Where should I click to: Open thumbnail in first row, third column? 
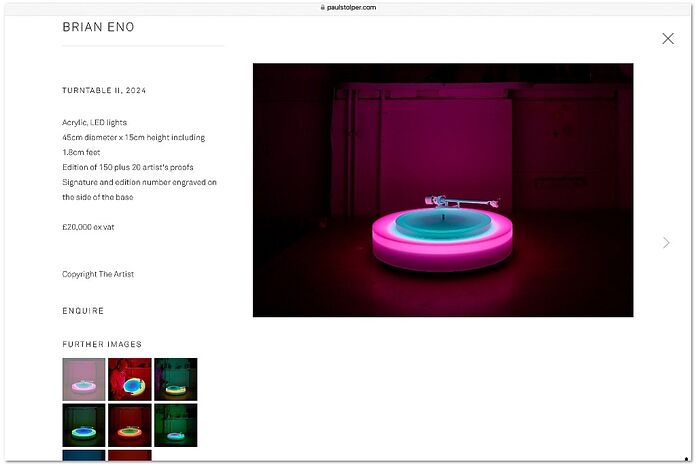176,380
